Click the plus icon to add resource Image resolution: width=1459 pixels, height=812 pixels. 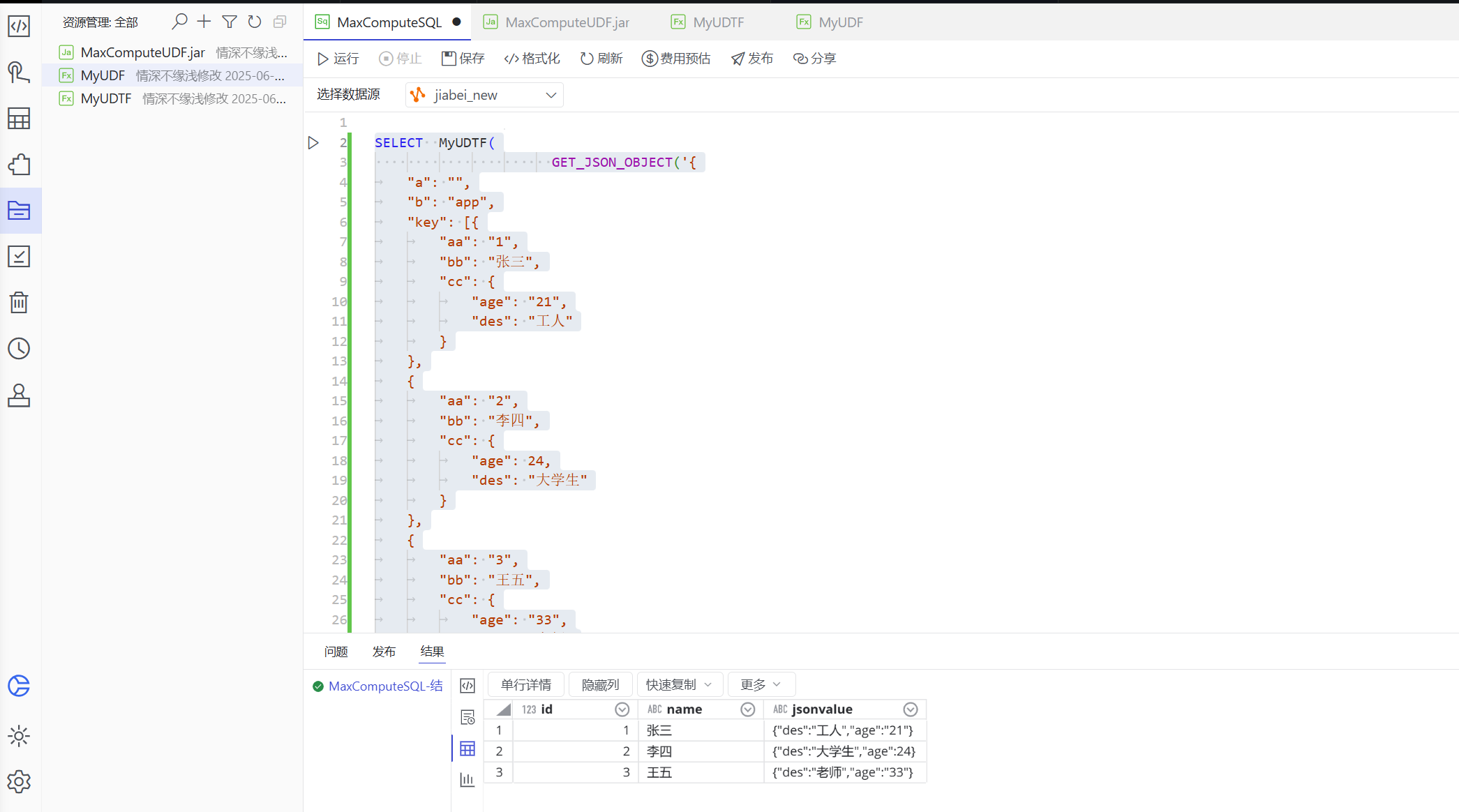[x=204, y=22]
